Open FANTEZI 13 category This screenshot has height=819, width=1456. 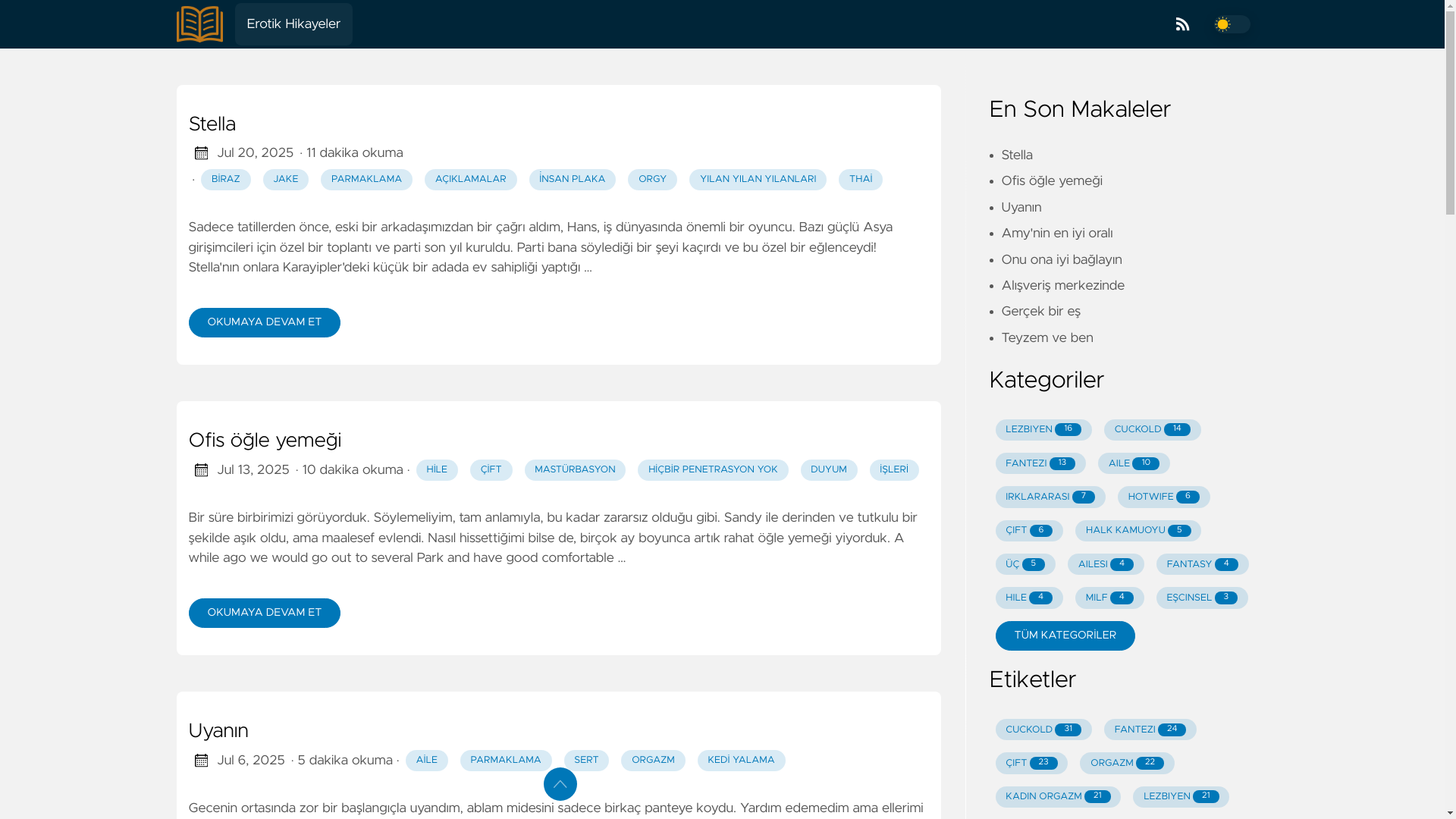click(1040, 463)
